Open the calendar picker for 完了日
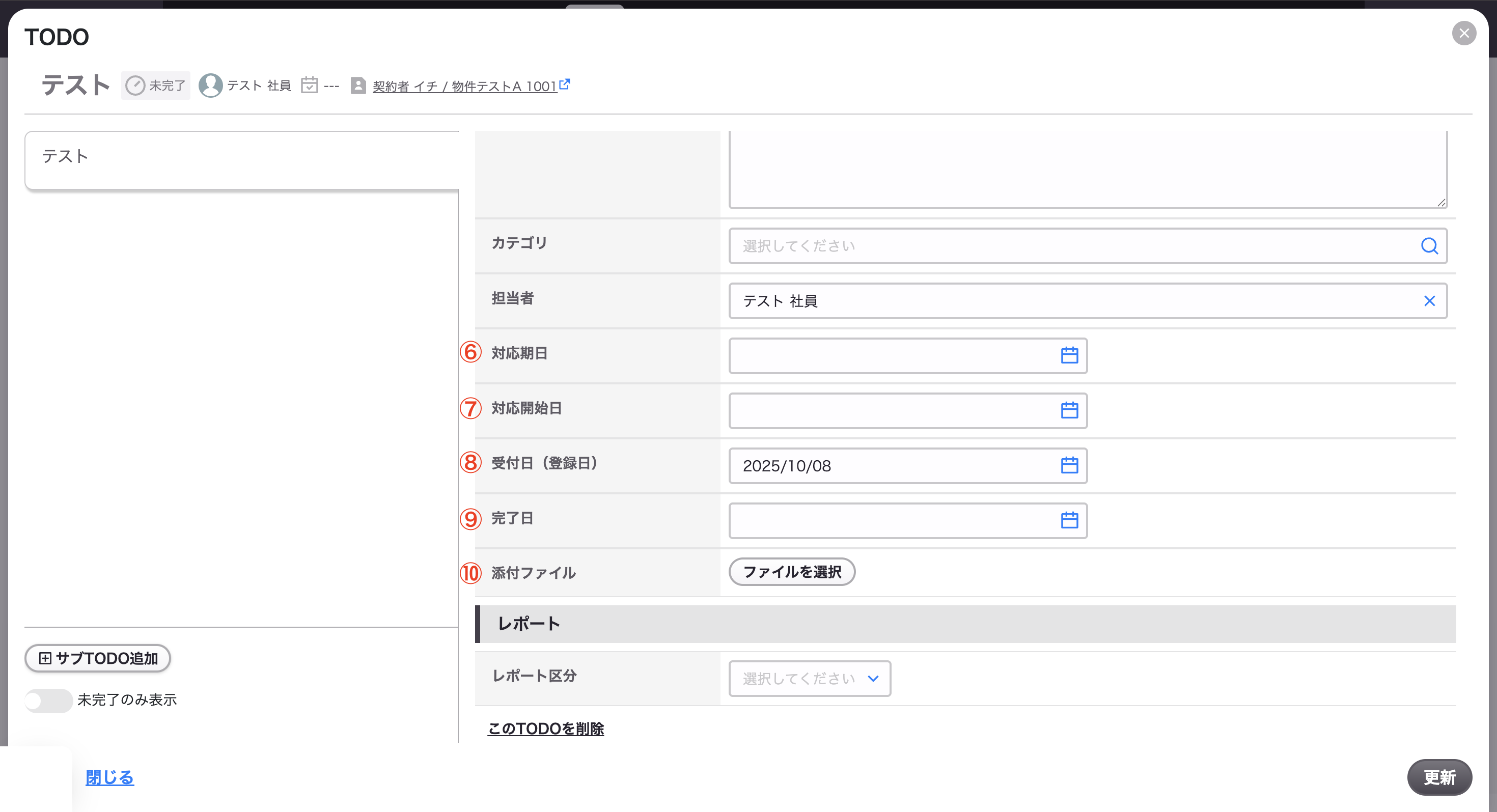Image resolution: width=1497 pixels, height=812 pixels. 1069,520
